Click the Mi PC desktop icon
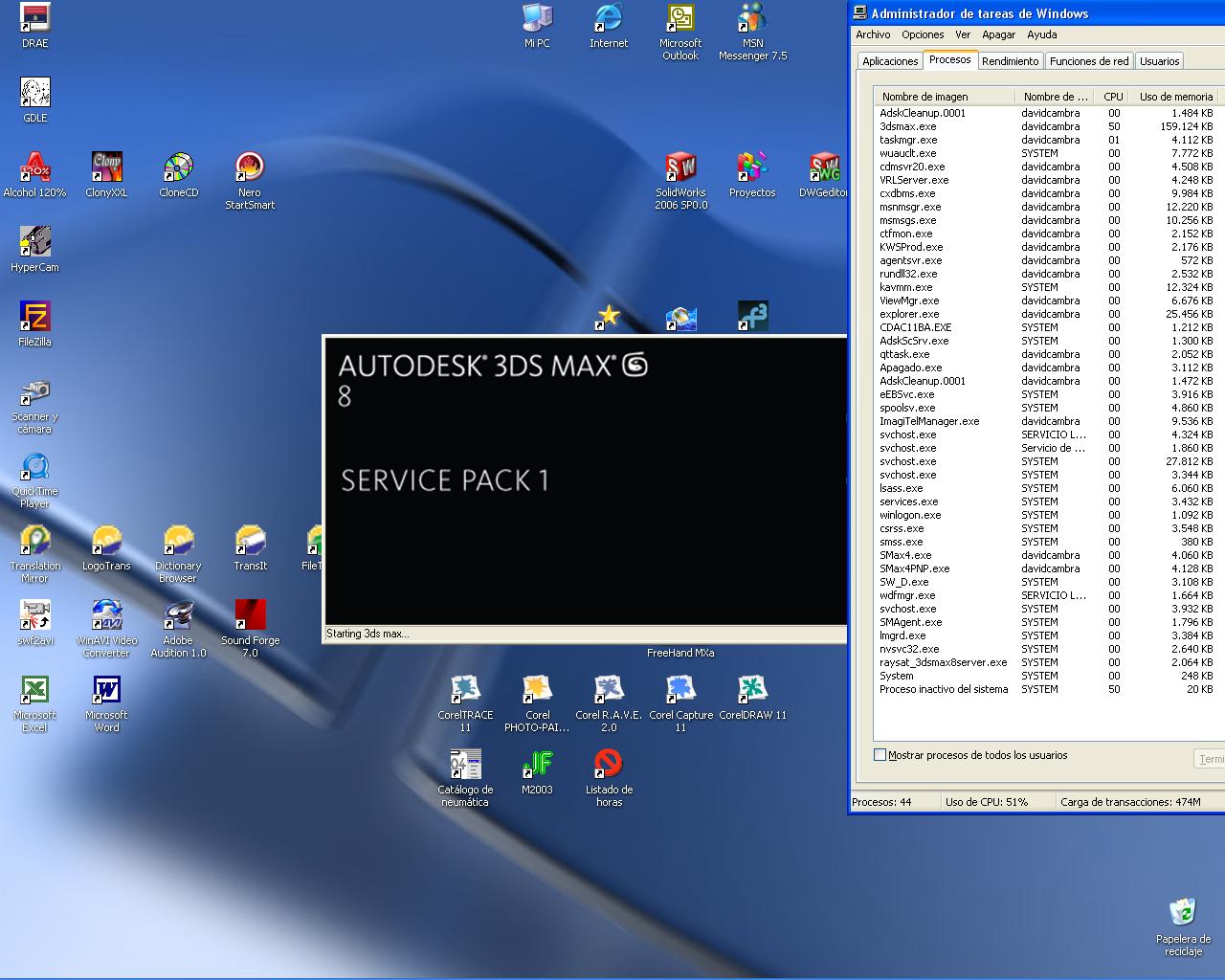 pyautogui.click(x=537, y=26)
